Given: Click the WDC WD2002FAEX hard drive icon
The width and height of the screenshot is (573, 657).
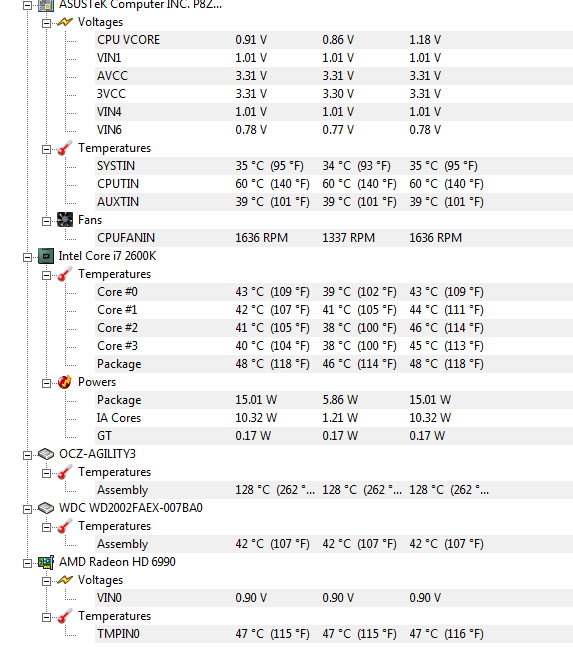Looking at the screenshot, I should pyautogui.click(x=46, y=508).
